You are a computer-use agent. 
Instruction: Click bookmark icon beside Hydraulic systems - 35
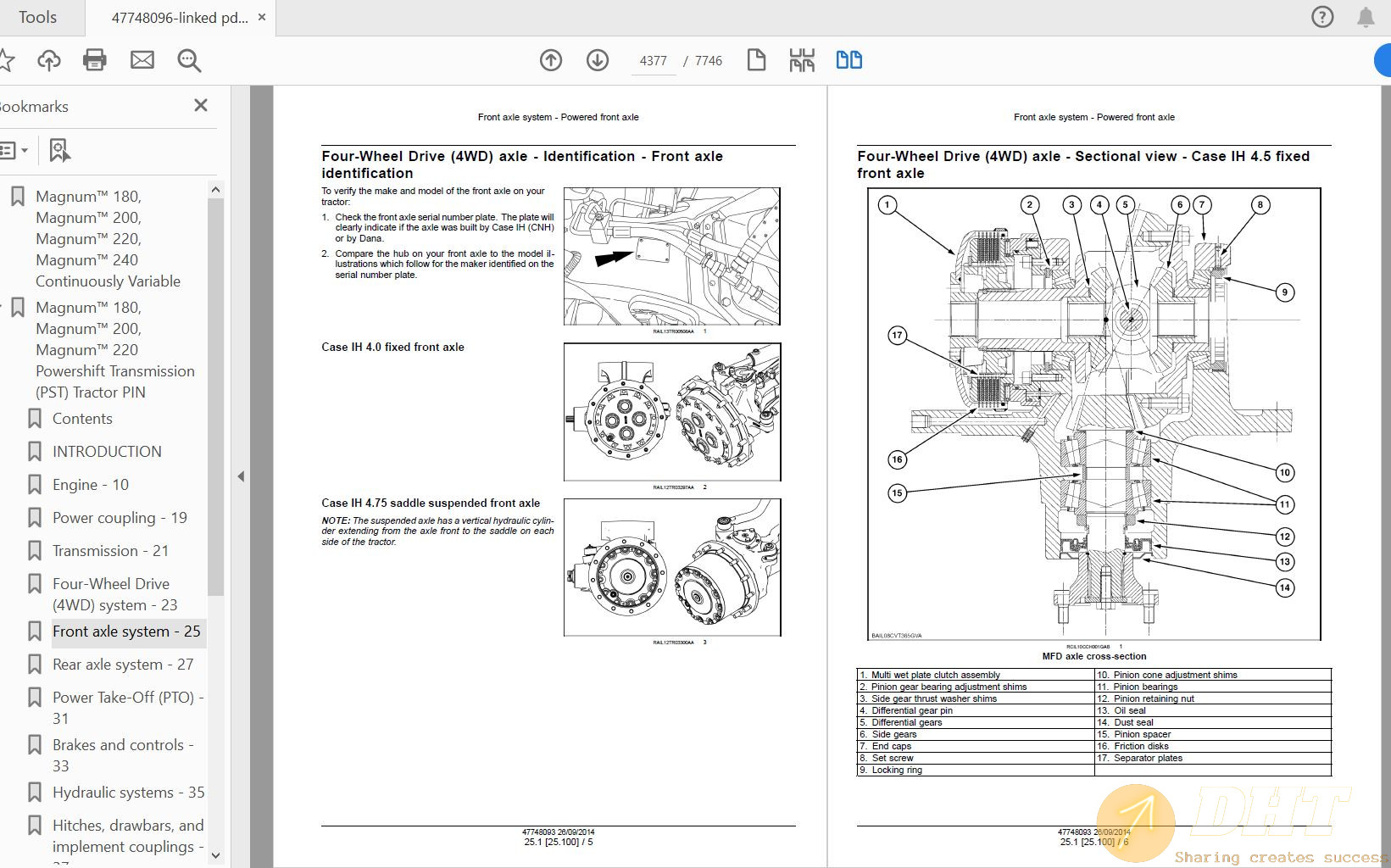pos(35,793)
